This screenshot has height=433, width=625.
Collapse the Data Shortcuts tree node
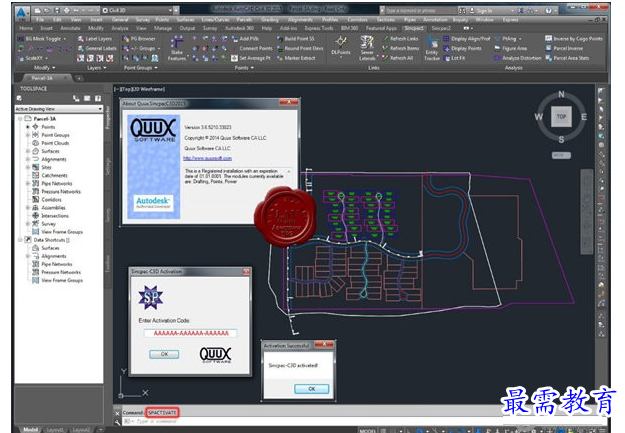pos(20,240)
